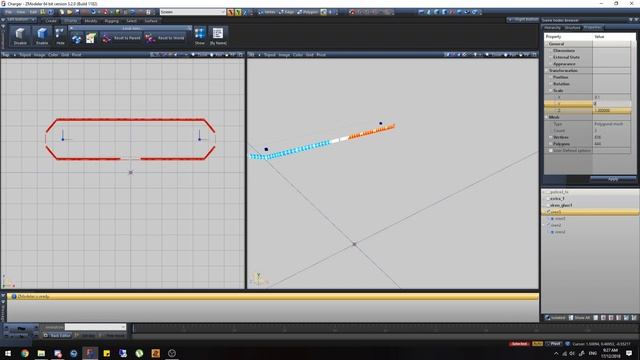The image size is (640, 360).
Task: Click the Apply button
Action: coord(613,179)
